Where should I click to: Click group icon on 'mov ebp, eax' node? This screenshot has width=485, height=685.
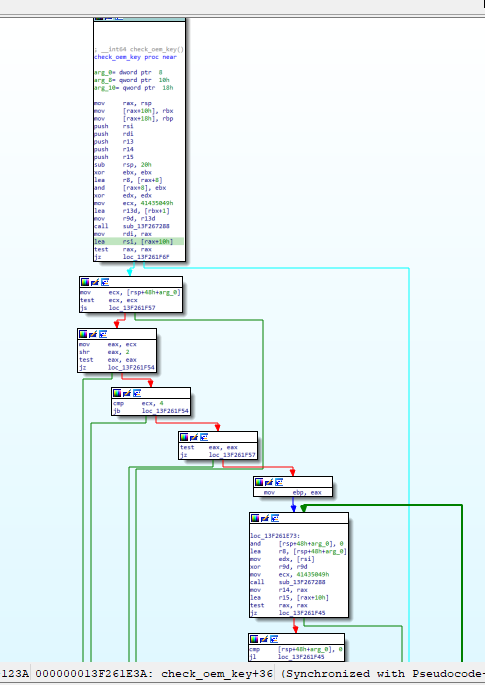[279, 482]
